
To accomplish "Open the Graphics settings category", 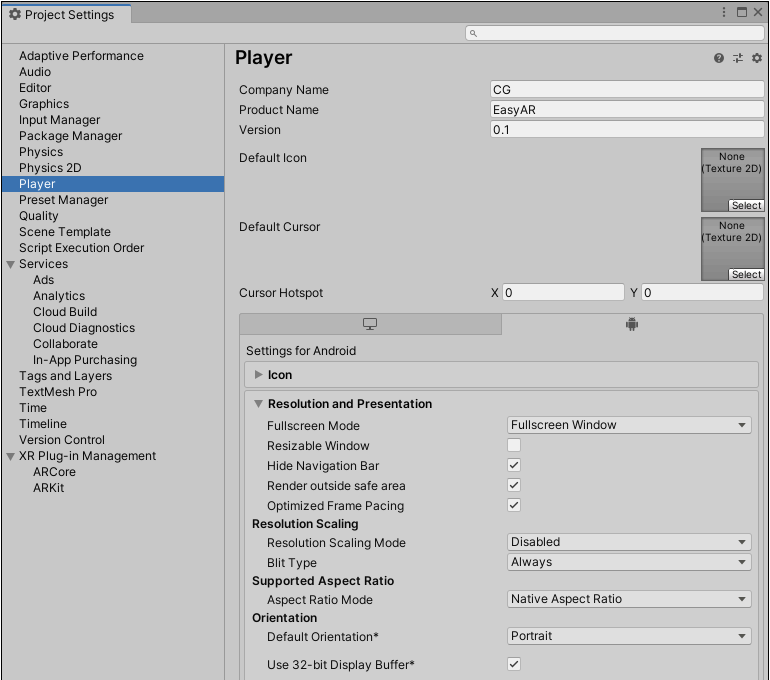I will (x=44, y=104).
